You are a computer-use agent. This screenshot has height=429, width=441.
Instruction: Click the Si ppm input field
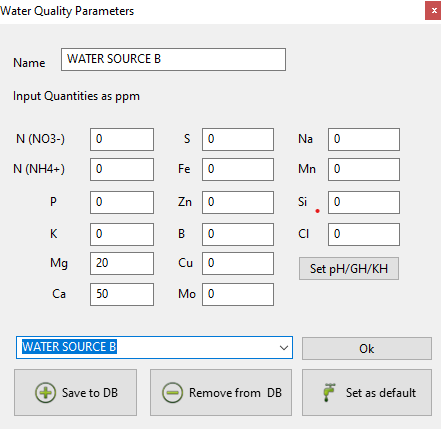[364, 202]
